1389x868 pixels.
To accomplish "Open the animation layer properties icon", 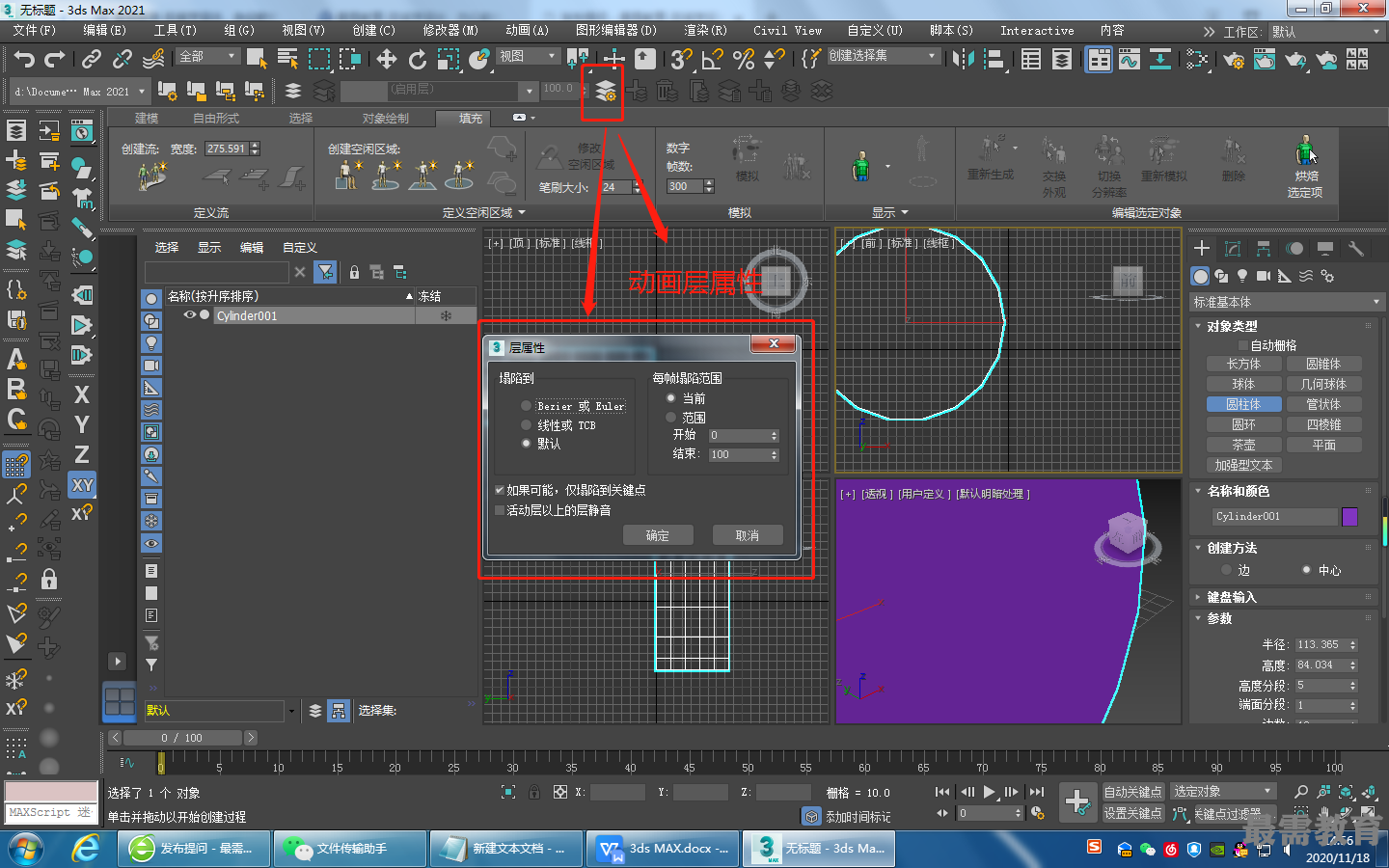I will tap(605, 92).
